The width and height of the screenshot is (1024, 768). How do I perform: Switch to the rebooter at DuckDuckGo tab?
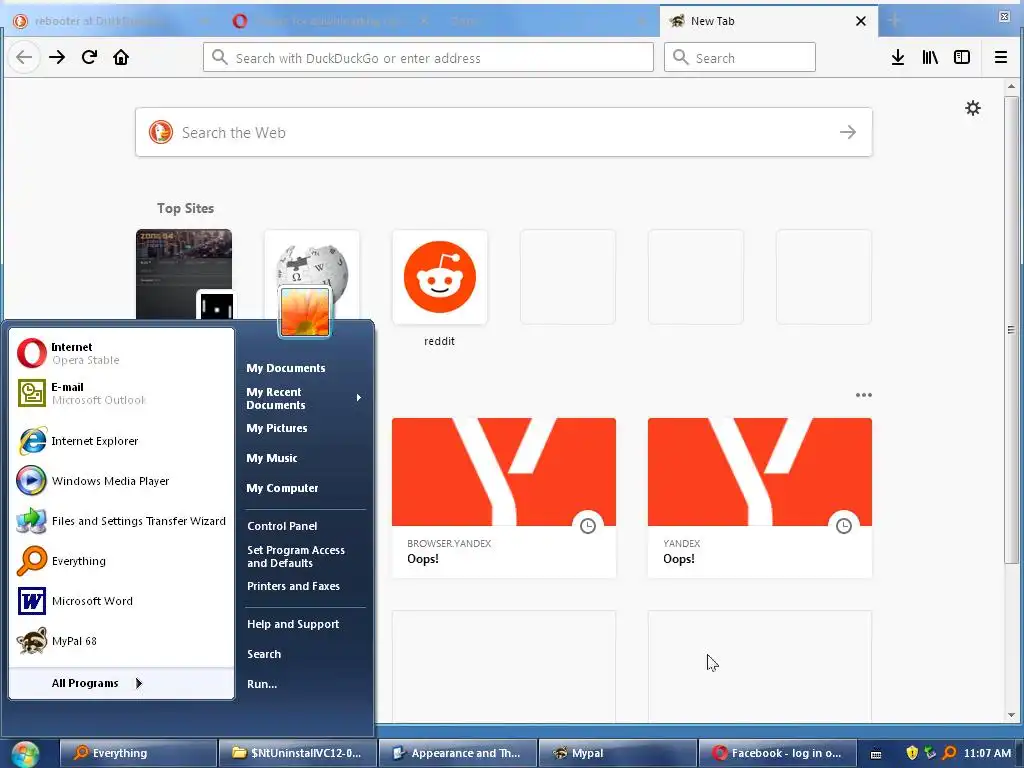(104, 21)
